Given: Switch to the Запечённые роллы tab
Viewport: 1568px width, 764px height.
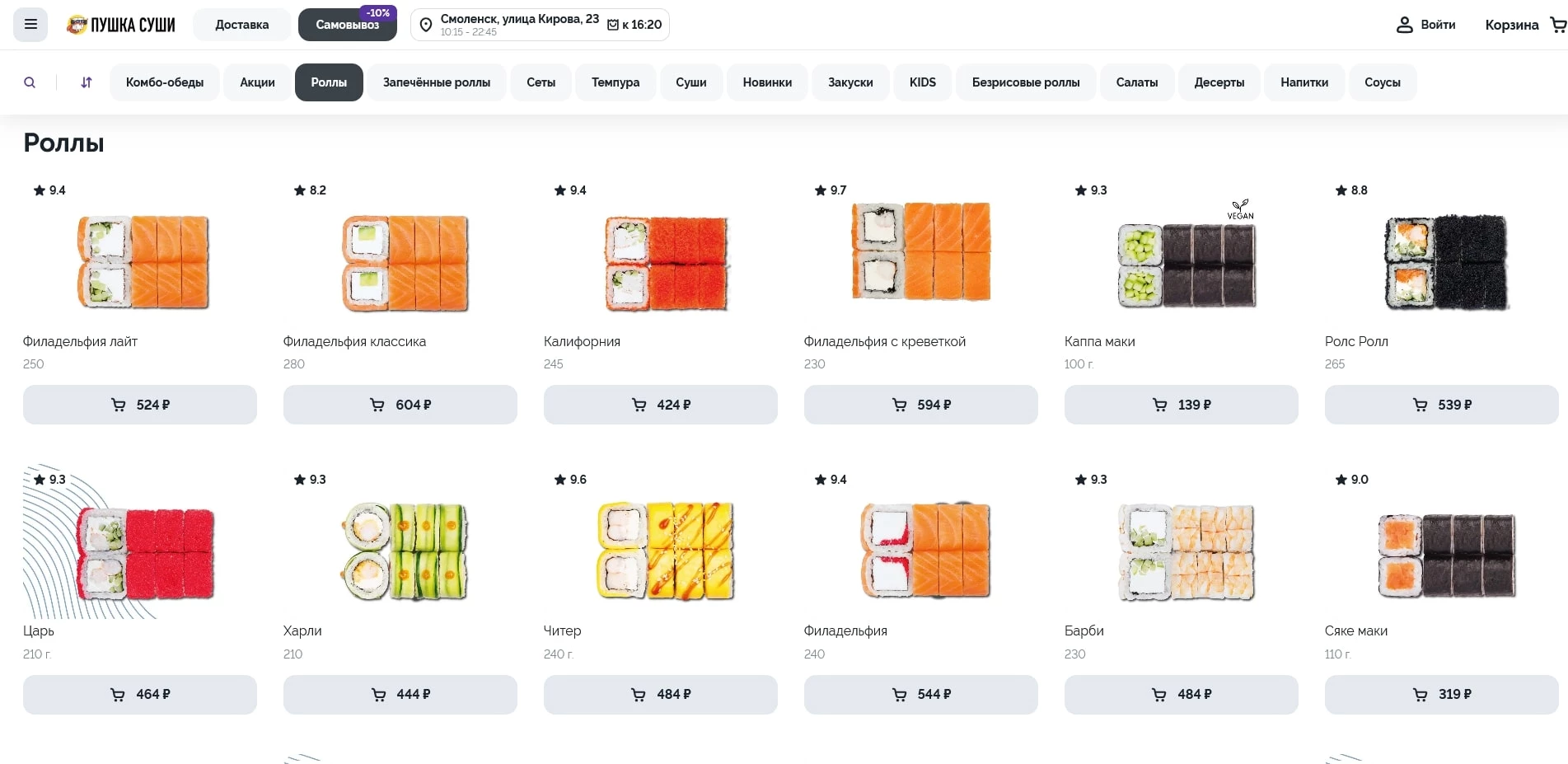Looking at the screenshot, I should point(436,82).
